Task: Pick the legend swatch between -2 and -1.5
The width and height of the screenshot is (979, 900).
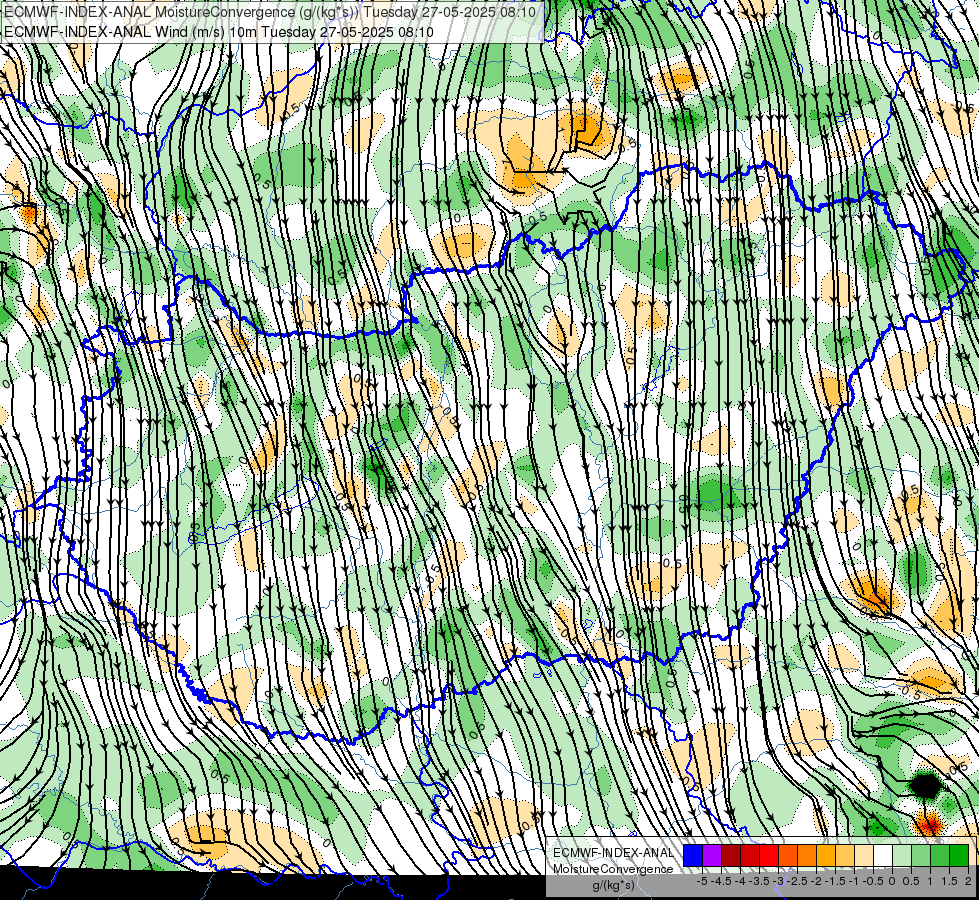Action: coord(825,856)
